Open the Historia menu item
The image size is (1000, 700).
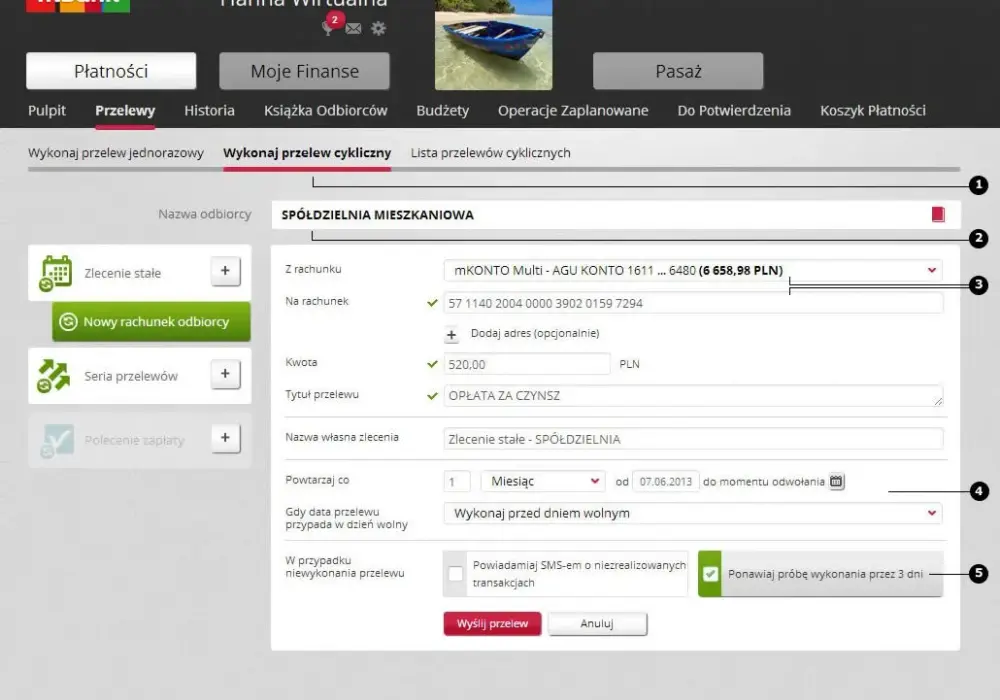[209, 110]
